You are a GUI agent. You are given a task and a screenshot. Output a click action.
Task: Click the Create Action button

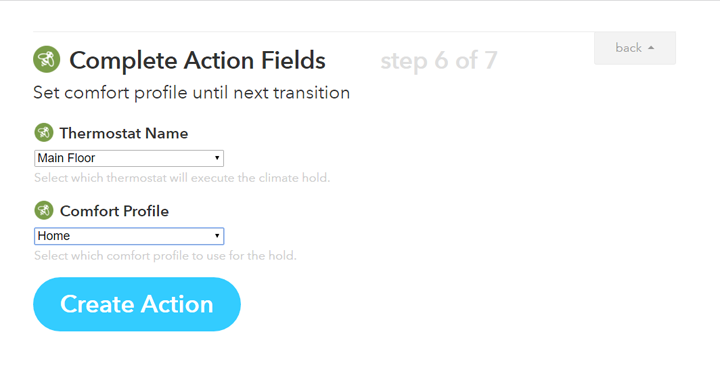[x=137, y=304]
